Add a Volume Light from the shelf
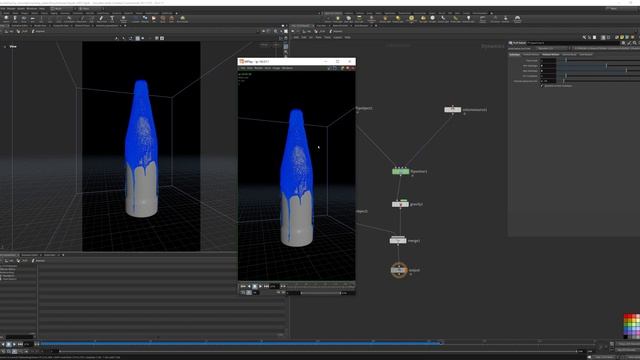Image resolution: width=640 pixels, height=360 pixels. (385, 18)
